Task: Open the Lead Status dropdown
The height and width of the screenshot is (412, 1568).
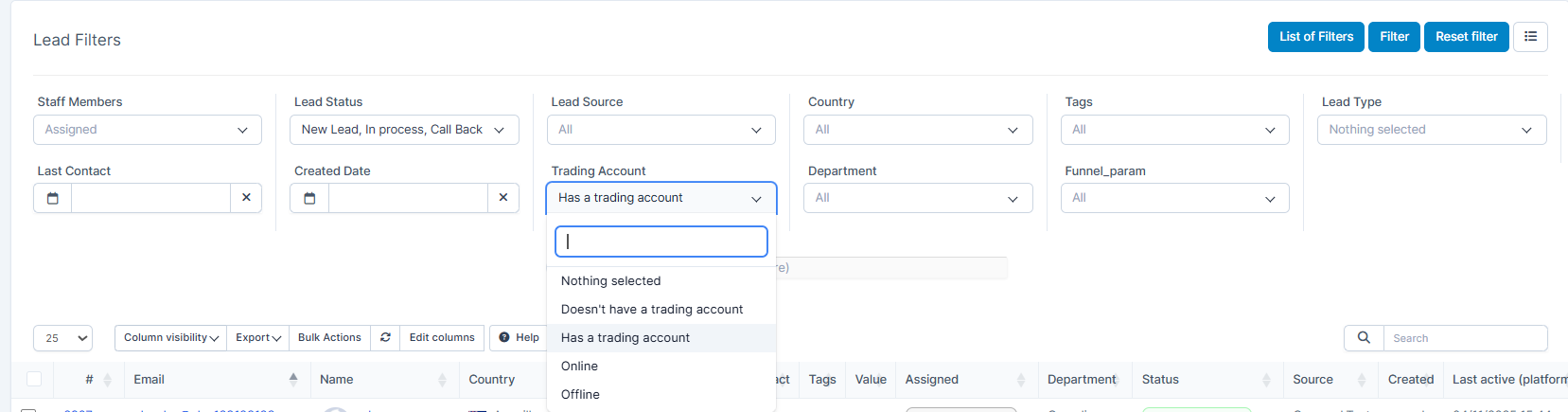Action: pos(404,130)
